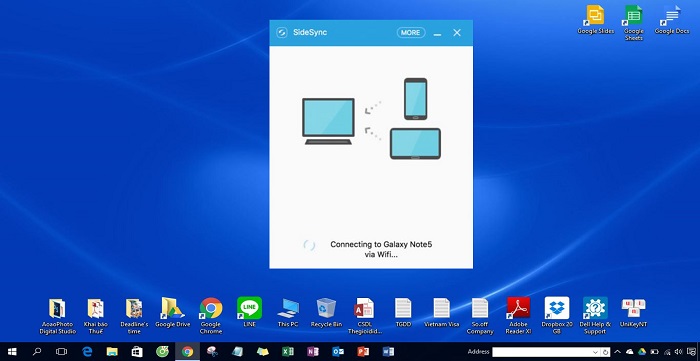The height and width of the screenshot is (361, 700).
Task: Click the taskbar Address input field
Action: pyautogui.click(x=546, y=352)
